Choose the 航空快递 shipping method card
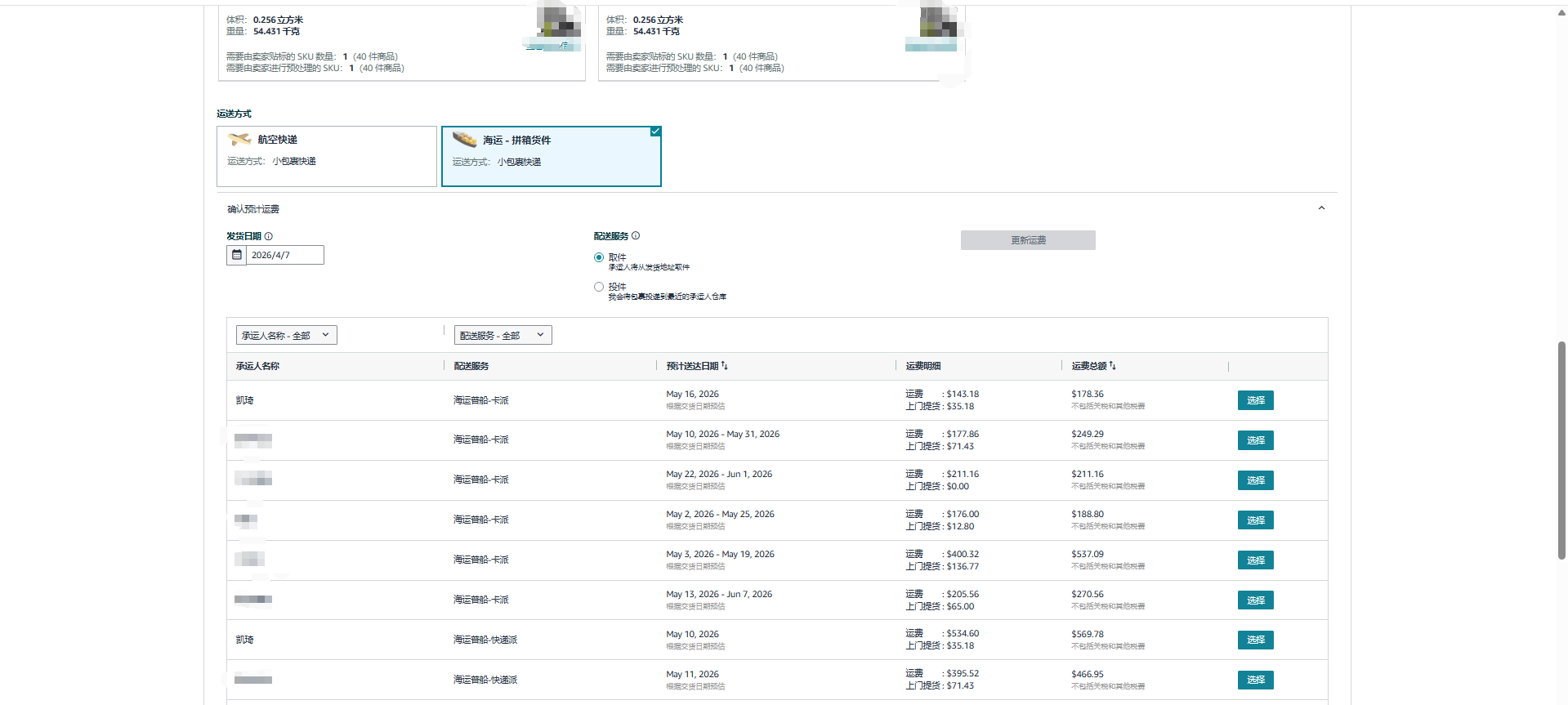This screenshot has width=1568, height=705. (x=327, y=156)
